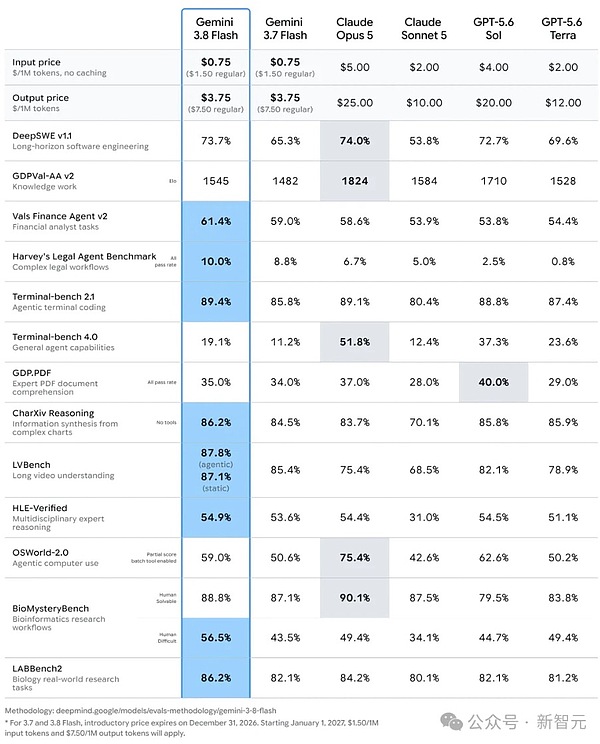Image resolution: width=600 pixels, height=744 pixels.
Task: Click the Terminal-bench 4.0 row label
Action: (55, 336)
